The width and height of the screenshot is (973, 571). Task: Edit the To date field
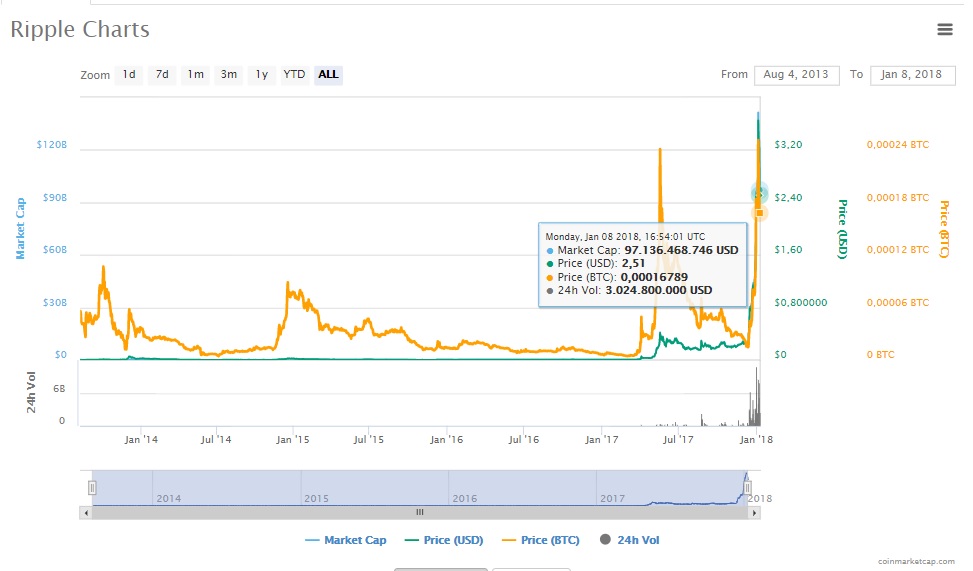912,74
